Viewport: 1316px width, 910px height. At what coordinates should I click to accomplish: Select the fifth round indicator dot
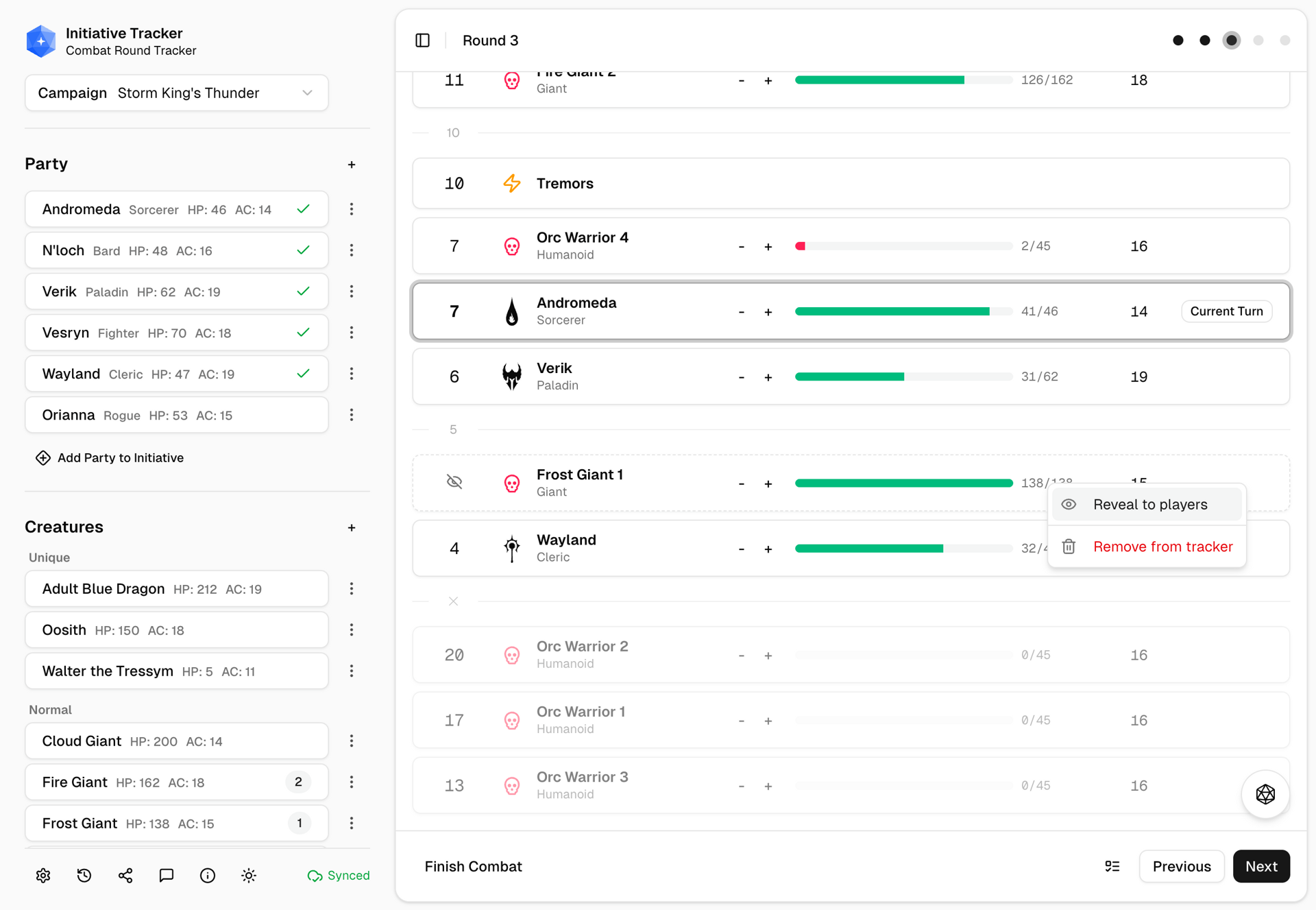(x=1285, y=40)
